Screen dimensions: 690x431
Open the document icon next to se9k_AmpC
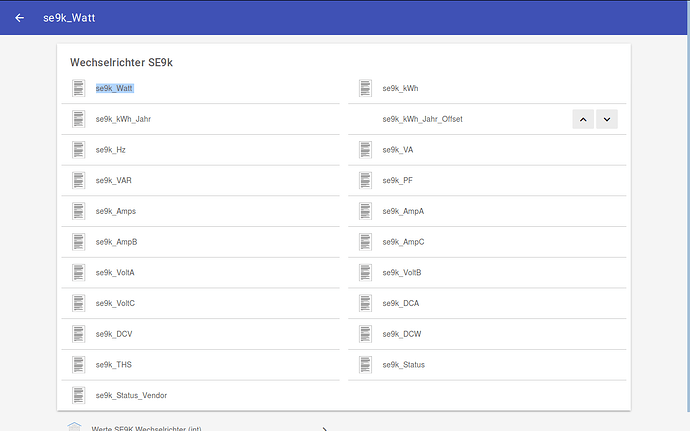click(365, 242)
